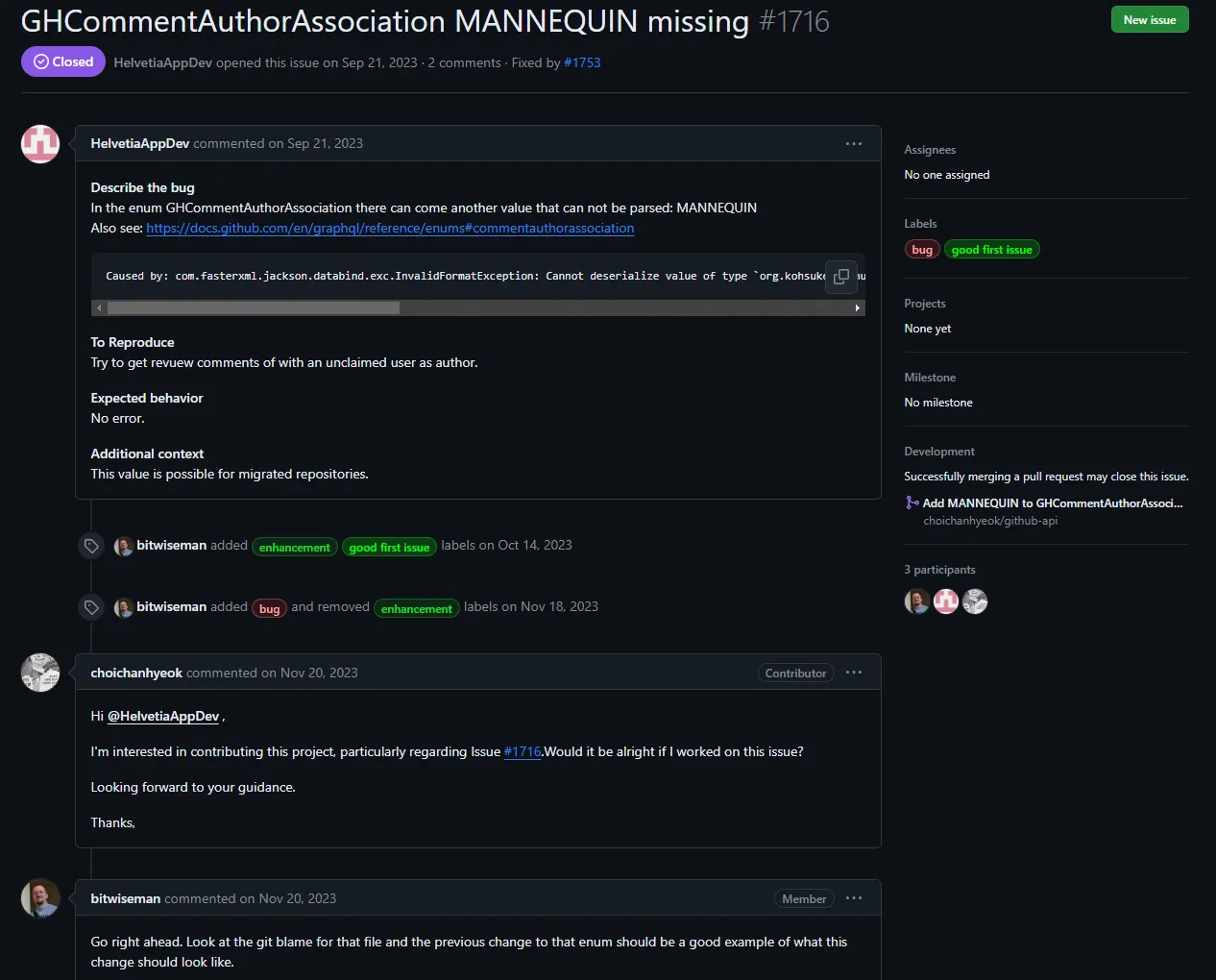This screenshot has width=1216, height=980.
Task: Click the Nov 20, 2023 date on bitwiseman's comment
Action: pyautogui.click(x=298, y=898)
